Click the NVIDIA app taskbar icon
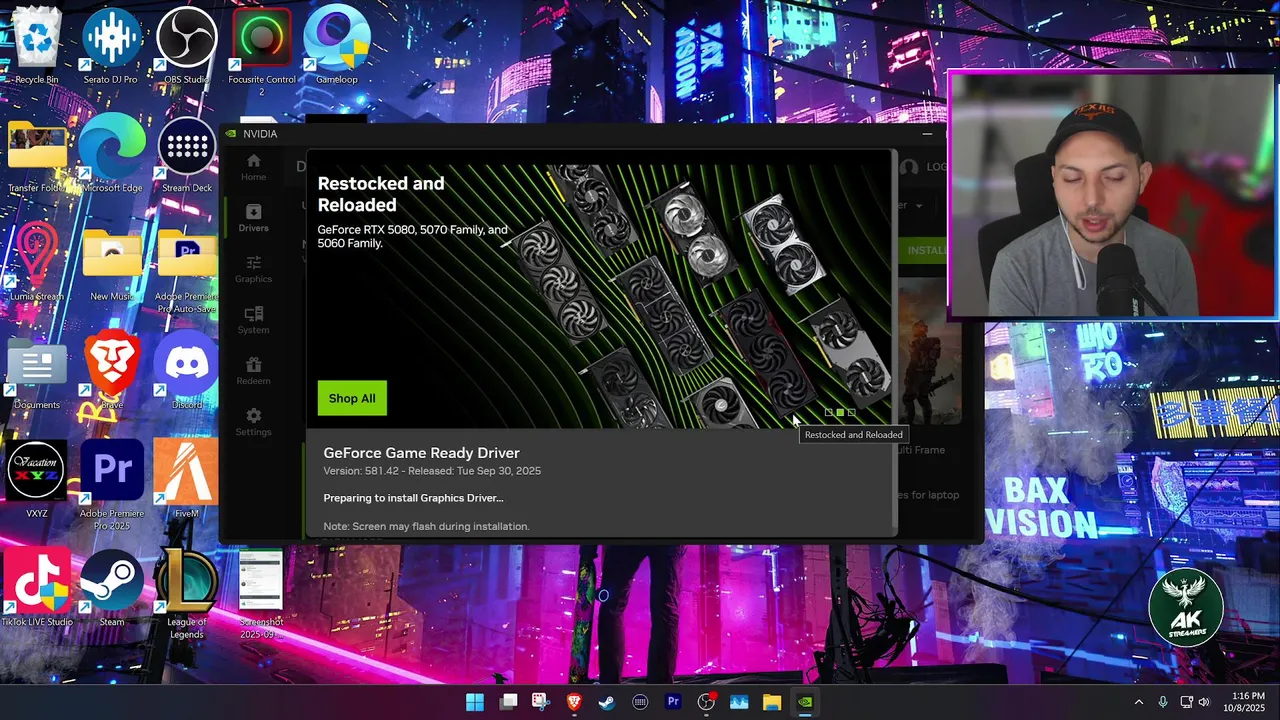1280x720 pixels. point(804,702)
